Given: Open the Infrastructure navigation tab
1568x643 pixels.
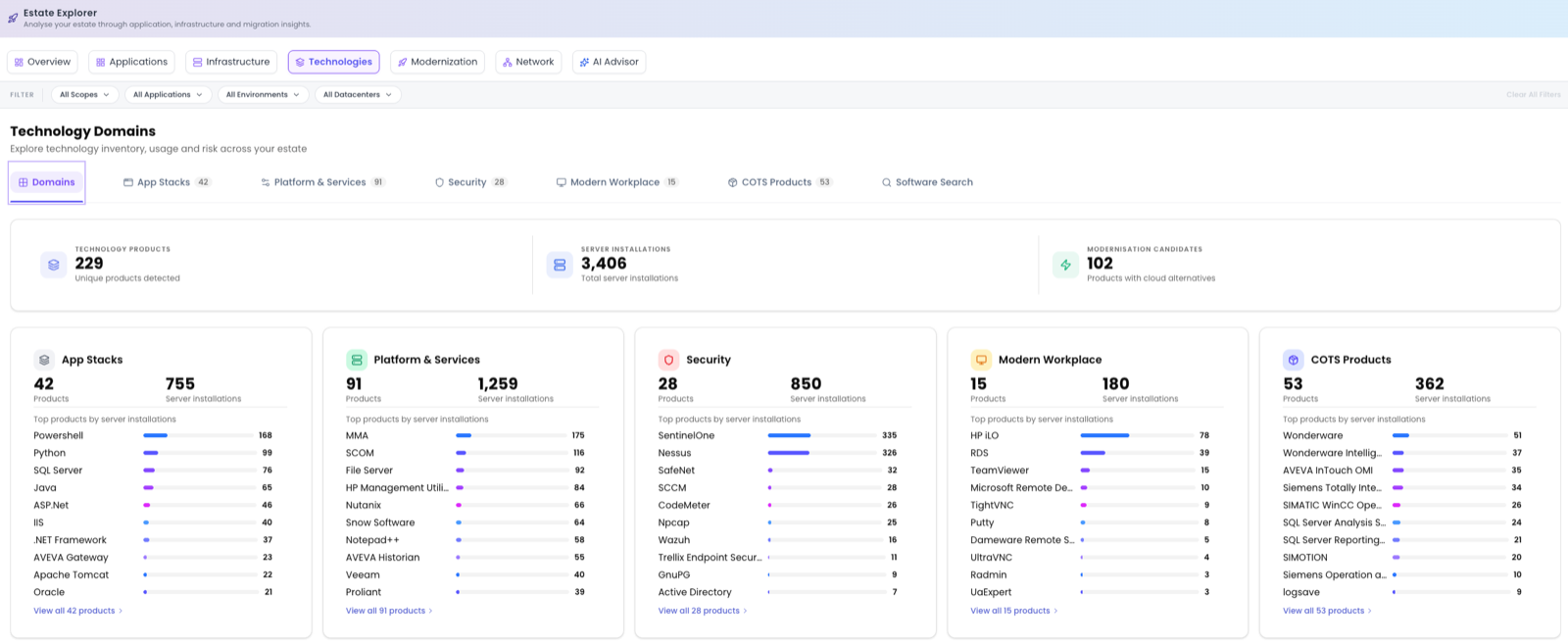Looking at the screenshot, I should 231,62.
